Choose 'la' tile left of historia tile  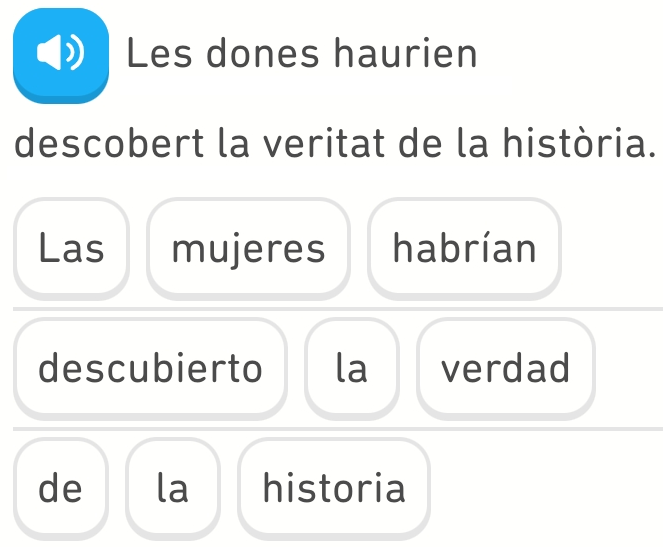(x=172, y=488)
